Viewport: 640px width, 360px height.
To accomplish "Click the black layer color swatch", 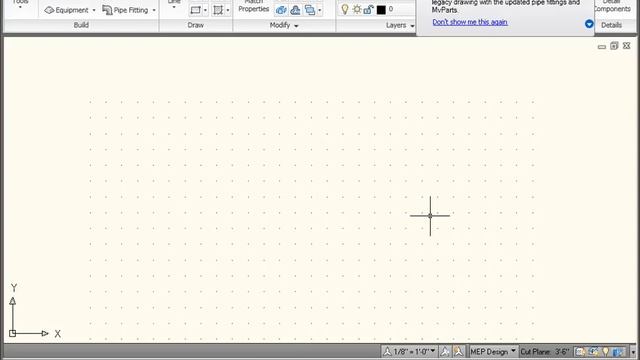I will pos(381,9).
